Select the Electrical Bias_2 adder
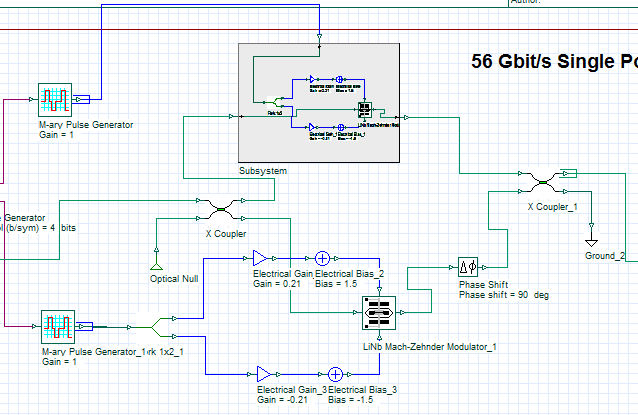 (322, 258)
